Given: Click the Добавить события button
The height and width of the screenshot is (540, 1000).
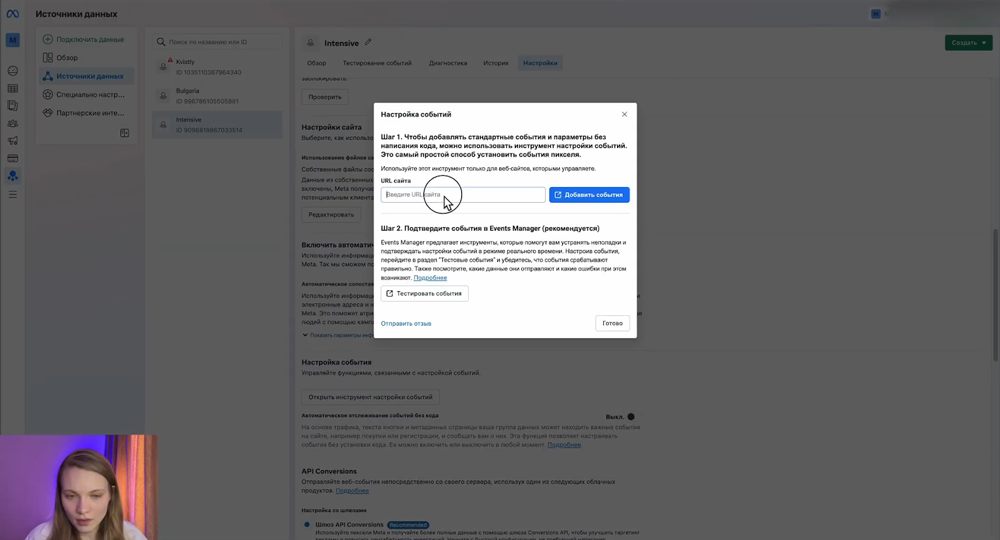Looking at the screenshot, I should pos(589,195).
